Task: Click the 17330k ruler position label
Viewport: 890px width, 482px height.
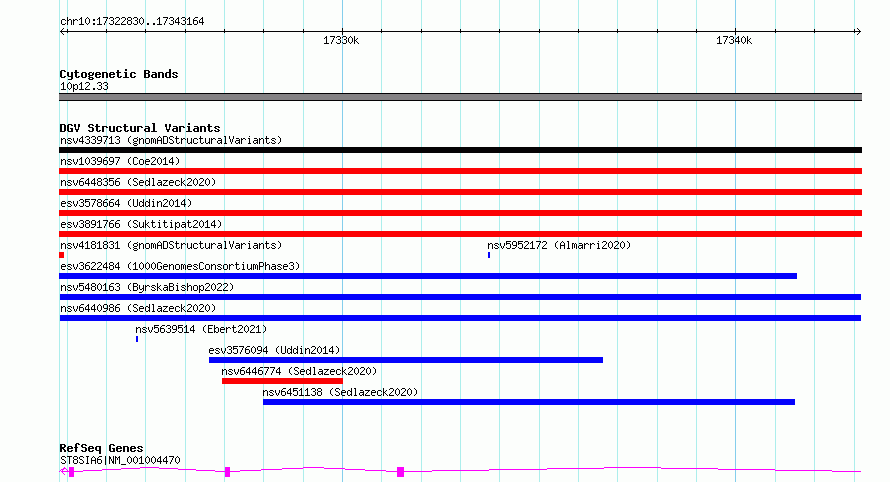Action: pos(341,40)
